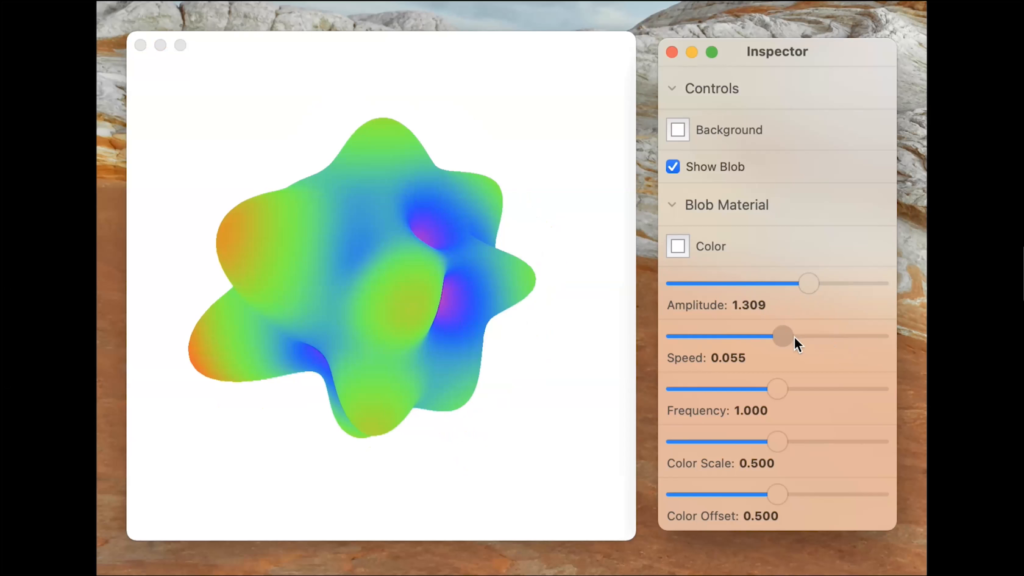
Task: Uncheck the Show Blob checkbox
Action: point(673,167)
